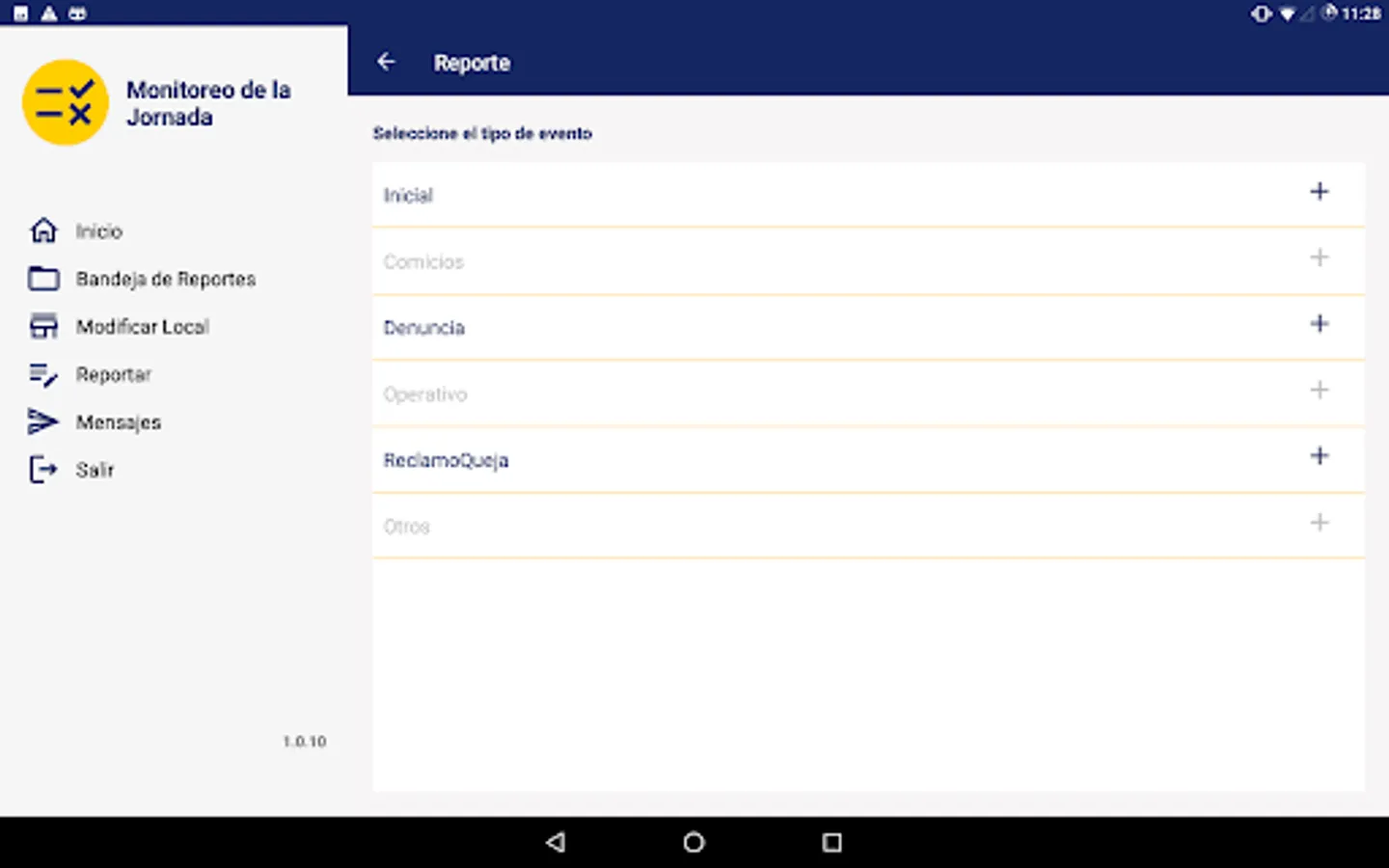Expand the Operativo plus icon
1389x868 pixels.
(1320, 390)
